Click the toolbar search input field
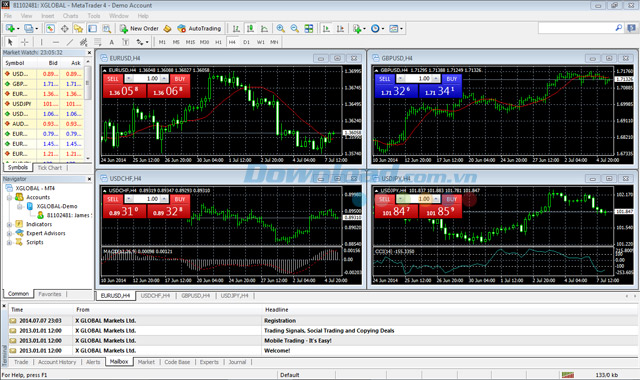 point(576,28)
